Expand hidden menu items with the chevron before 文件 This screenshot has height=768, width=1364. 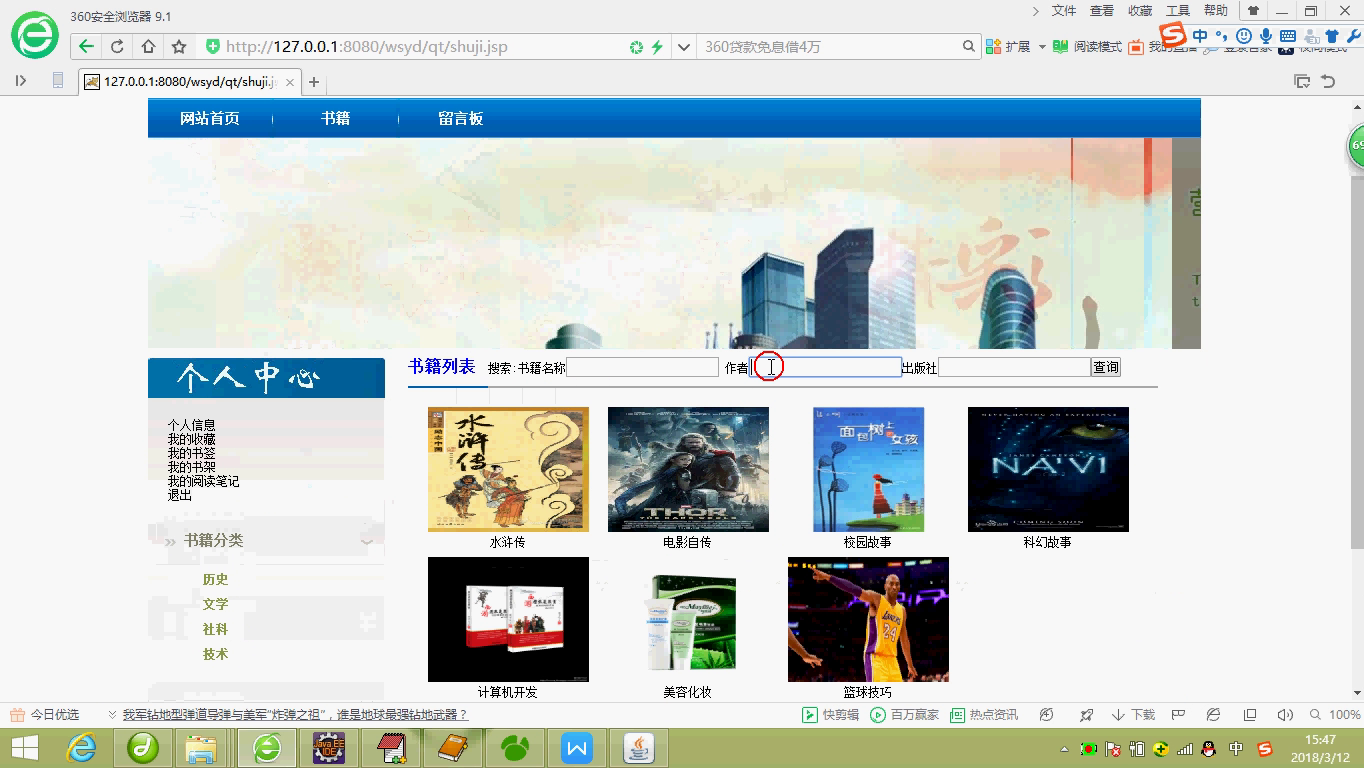[1036, 11]
